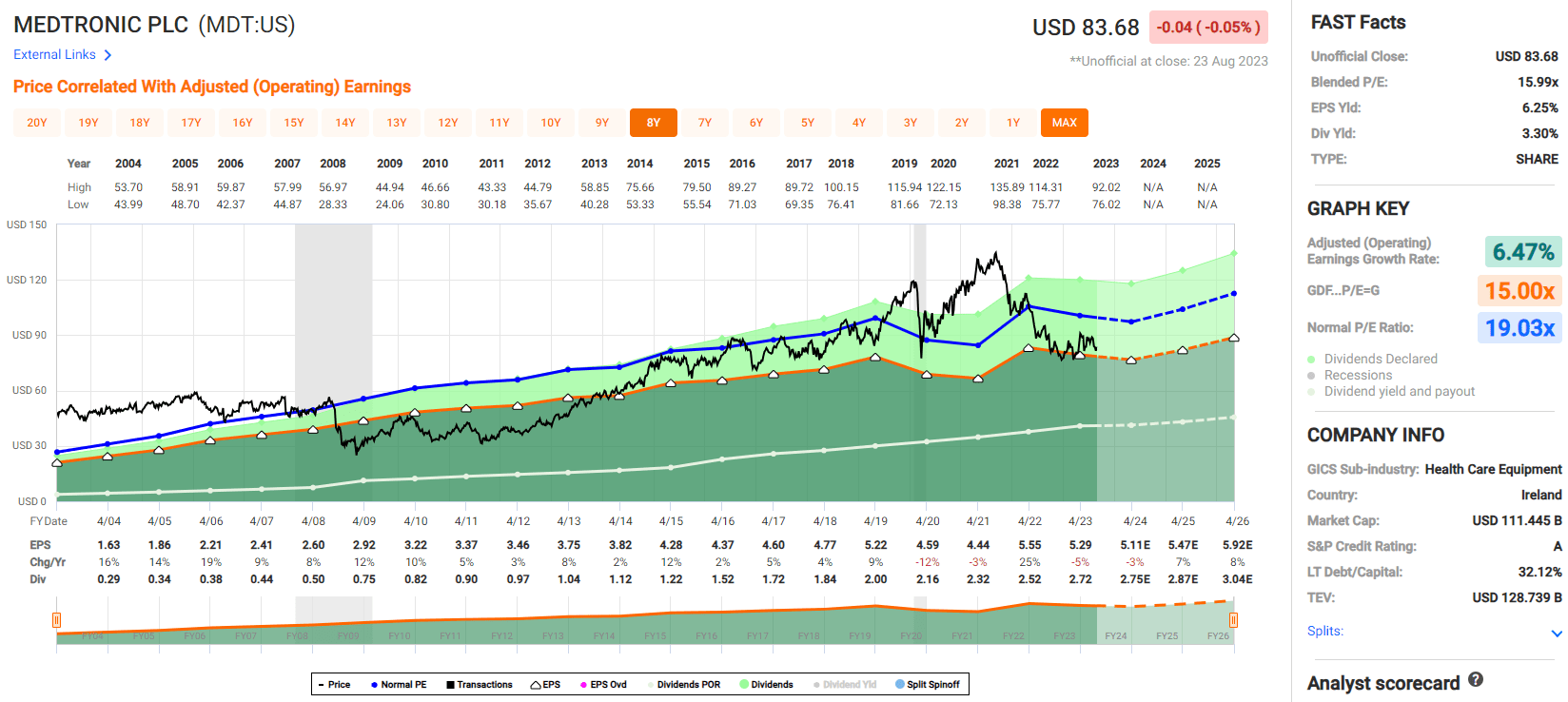Choose the 10Y time range
Image resolution: width=1568 pixels, height=702 pixels.
tap(551, 123)
